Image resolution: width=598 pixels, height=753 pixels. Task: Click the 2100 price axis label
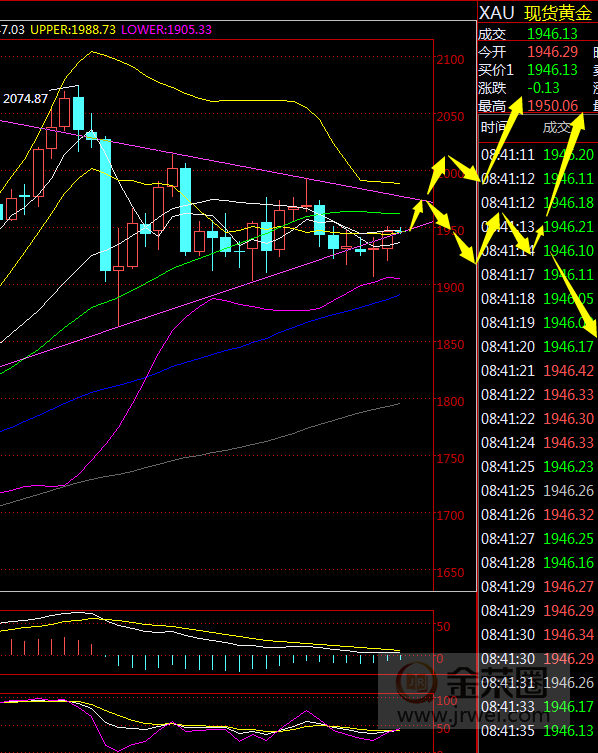[450, 60]
